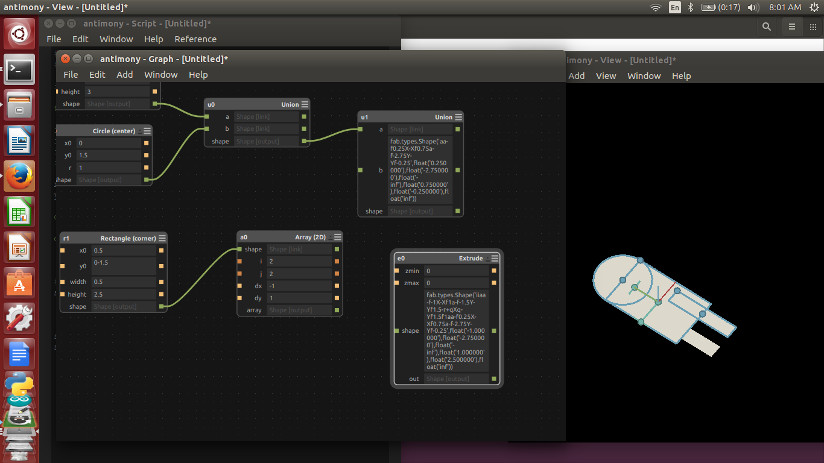The width and height of the screenshot is (824, 463).
Task: Click the clock showing 8:01 AM
Action: tap(785, 7)
